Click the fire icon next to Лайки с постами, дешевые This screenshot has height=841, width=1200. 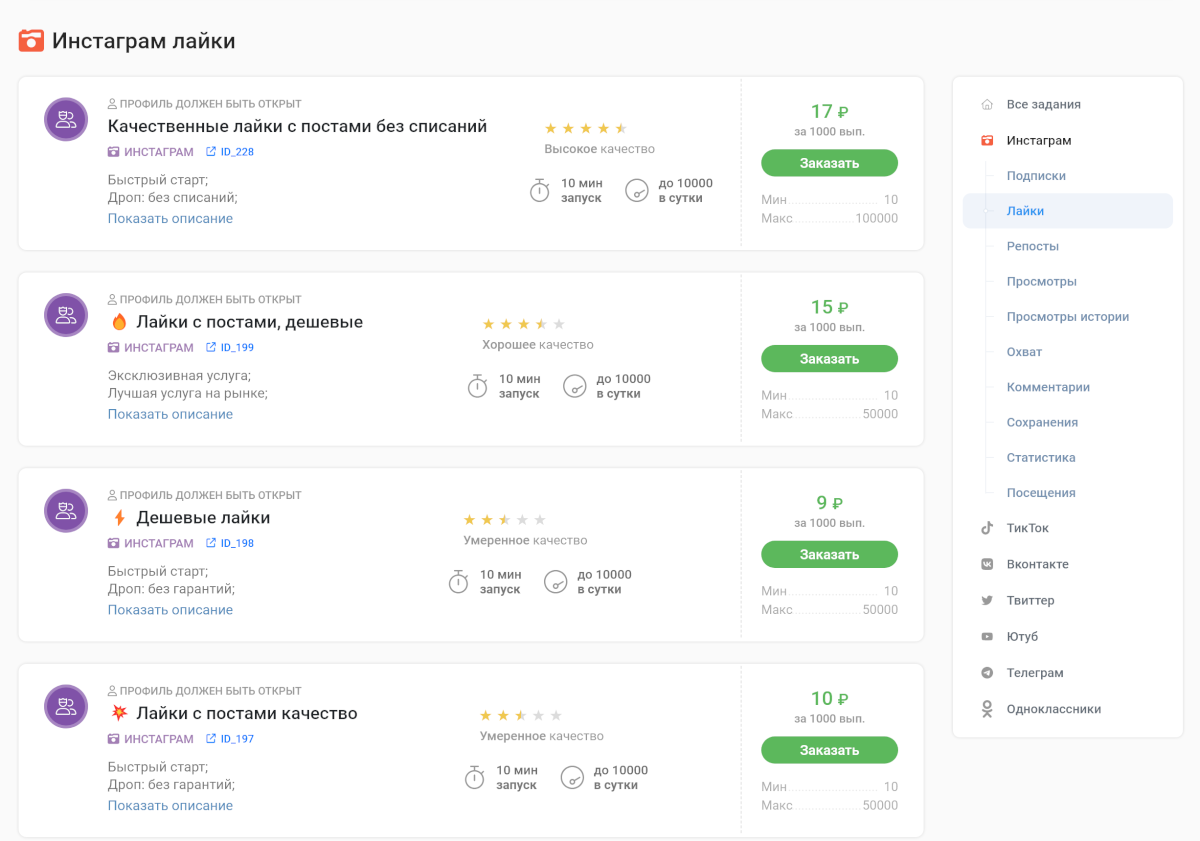pos(120,322)
